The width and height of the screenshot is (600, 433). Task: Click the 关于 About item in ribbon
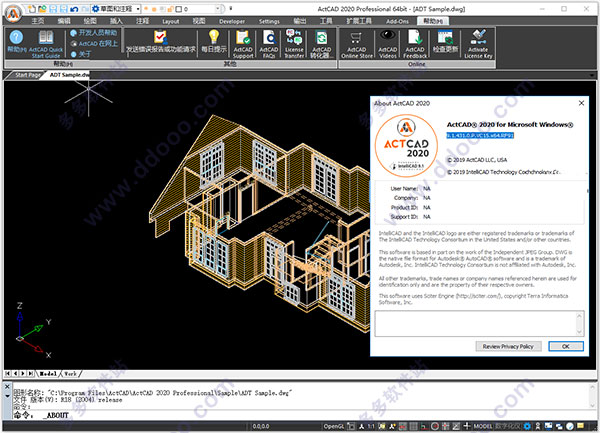pos(81,54)
